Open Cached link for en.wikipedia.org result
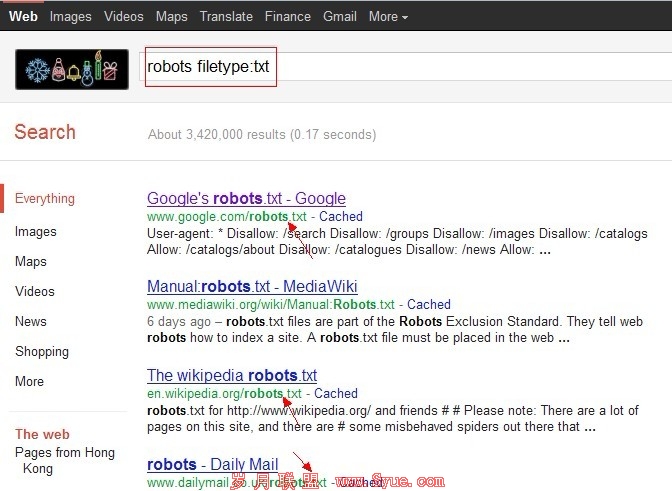The image size is (672, 491). coord(336,393)
